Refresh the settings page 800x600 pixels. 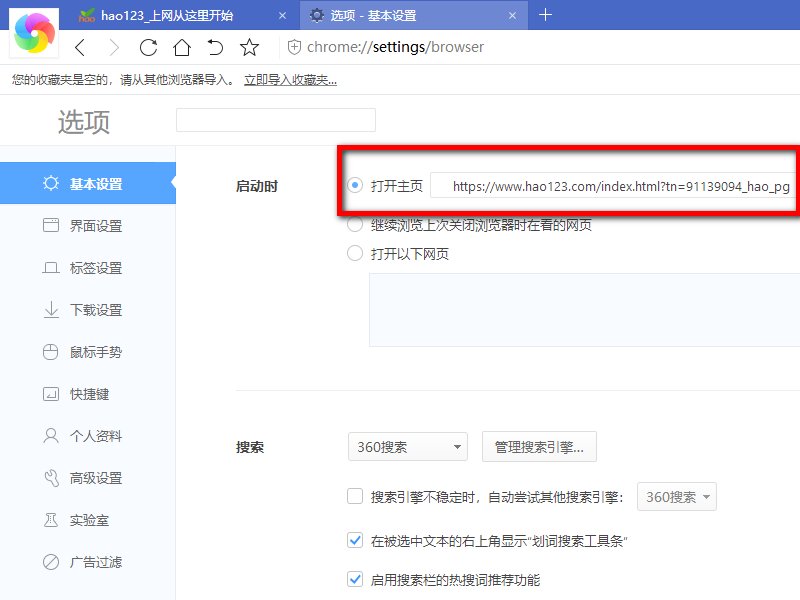(x=148, y=47)
